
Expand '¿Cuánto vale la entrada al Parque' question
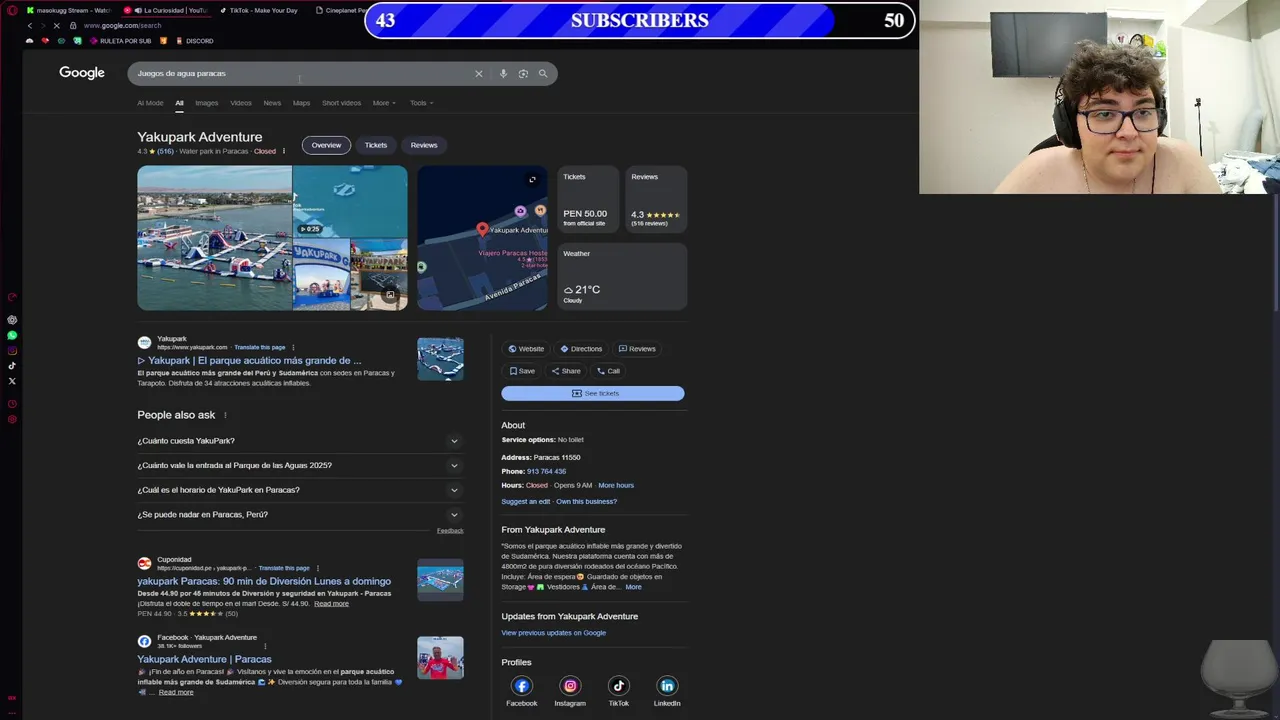tap(299, 465)
